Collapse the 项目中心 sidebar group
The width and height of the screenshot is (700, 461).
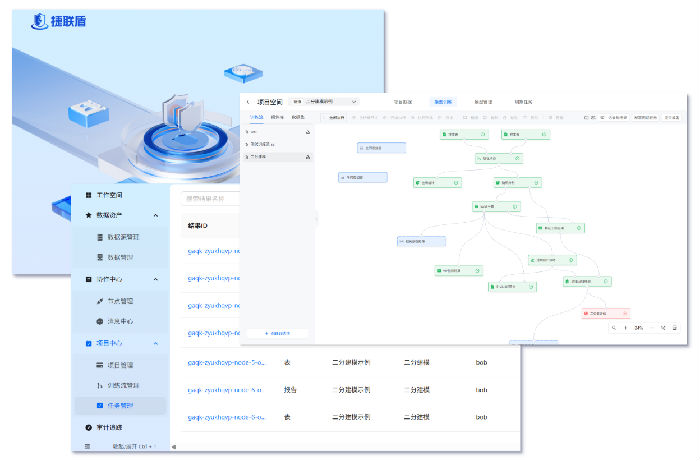[156, 343]
